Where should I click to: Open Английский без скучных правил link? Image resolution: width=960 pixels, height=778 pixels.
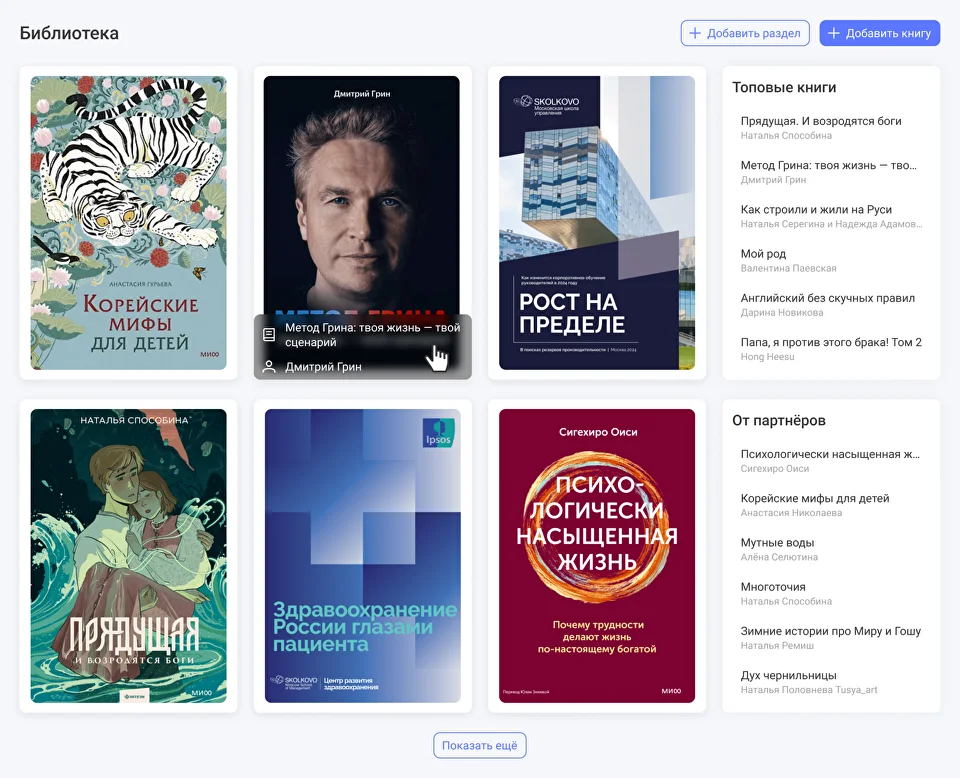point(827,298)
